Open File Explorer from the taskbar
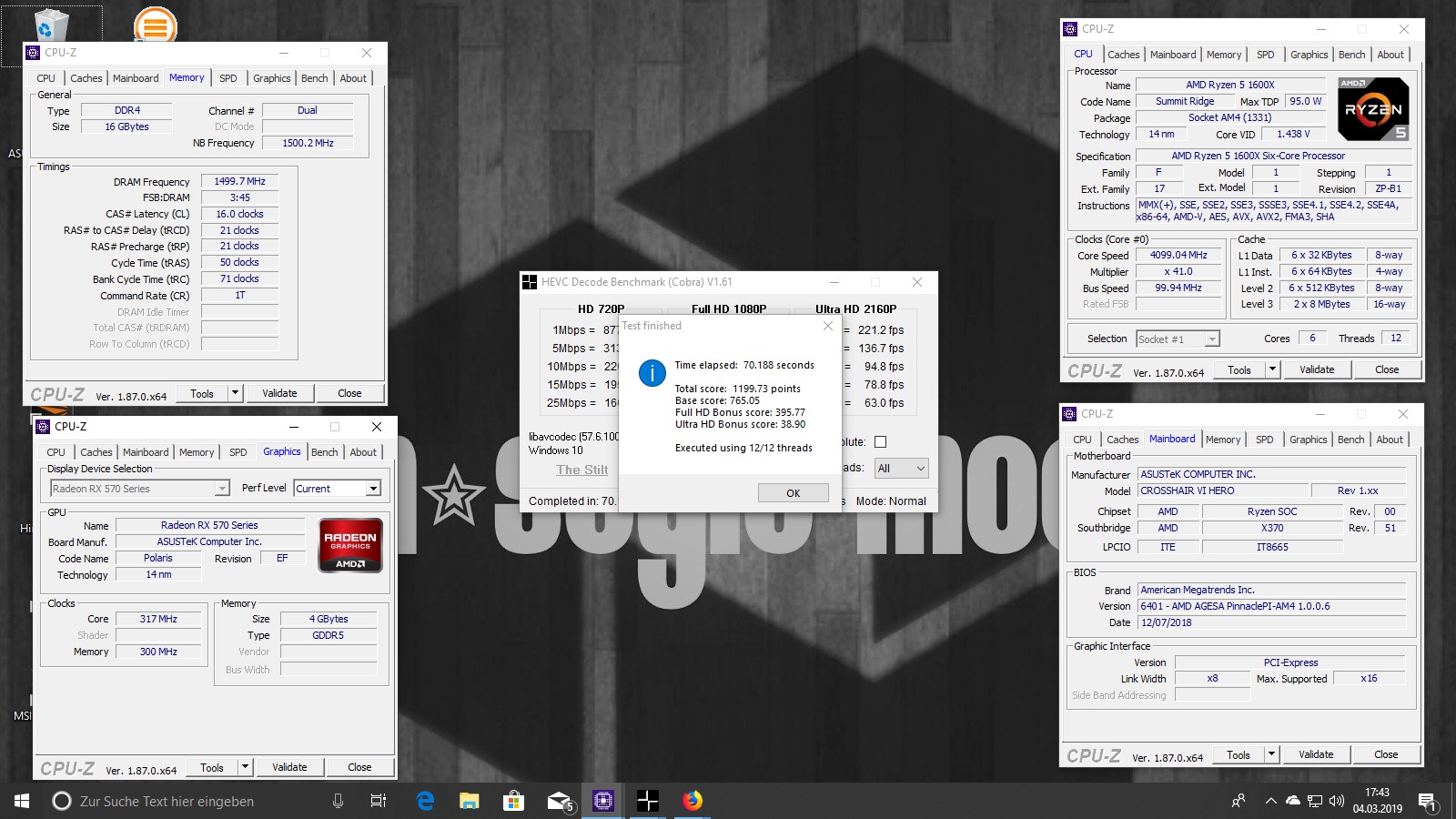The image size is (1456, 819). 469,801
